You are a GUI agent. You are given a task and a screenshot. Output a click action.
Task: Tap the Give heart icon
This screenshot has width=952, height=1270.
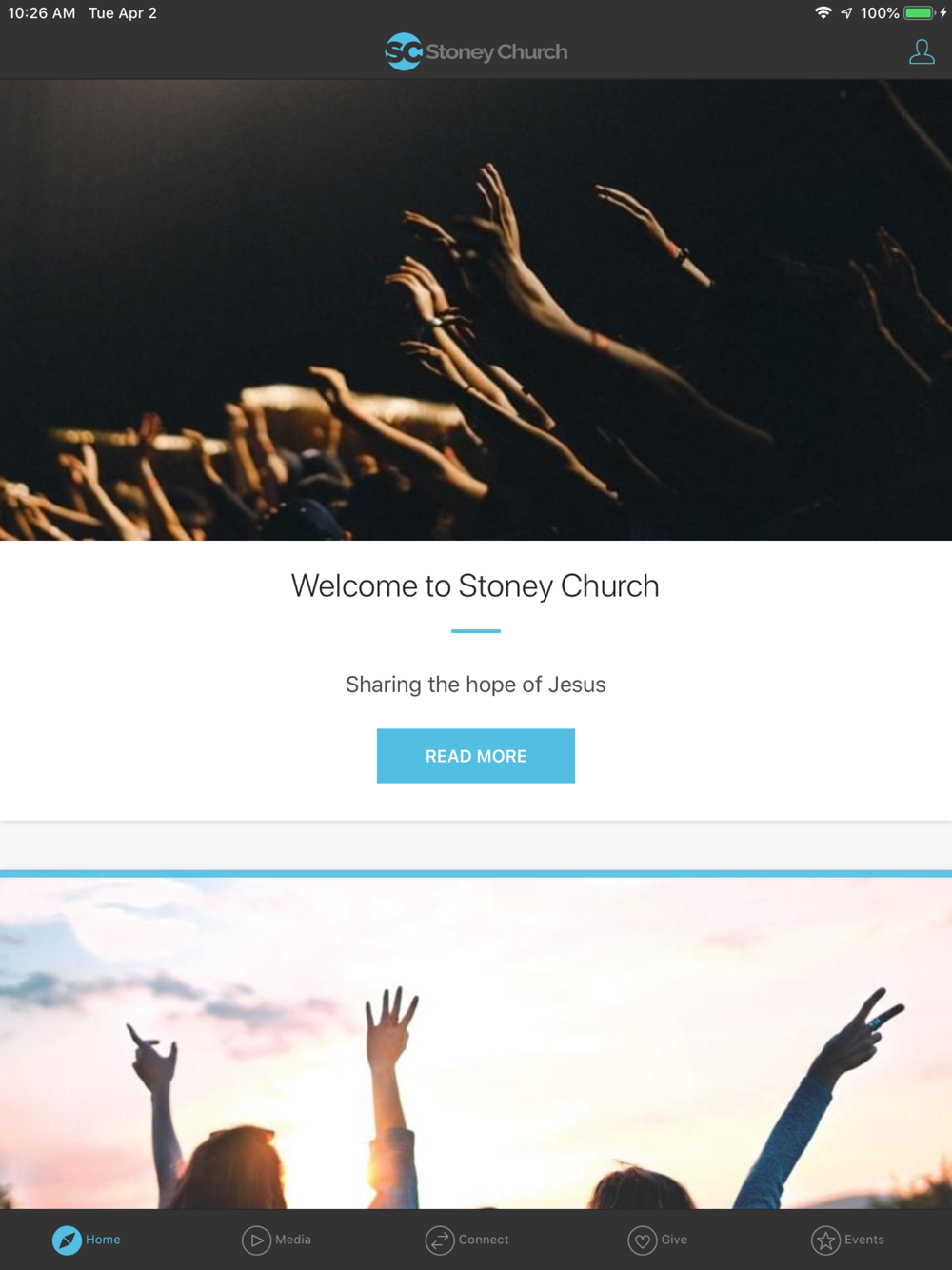pyautogui.click(x=643, y=1240)
